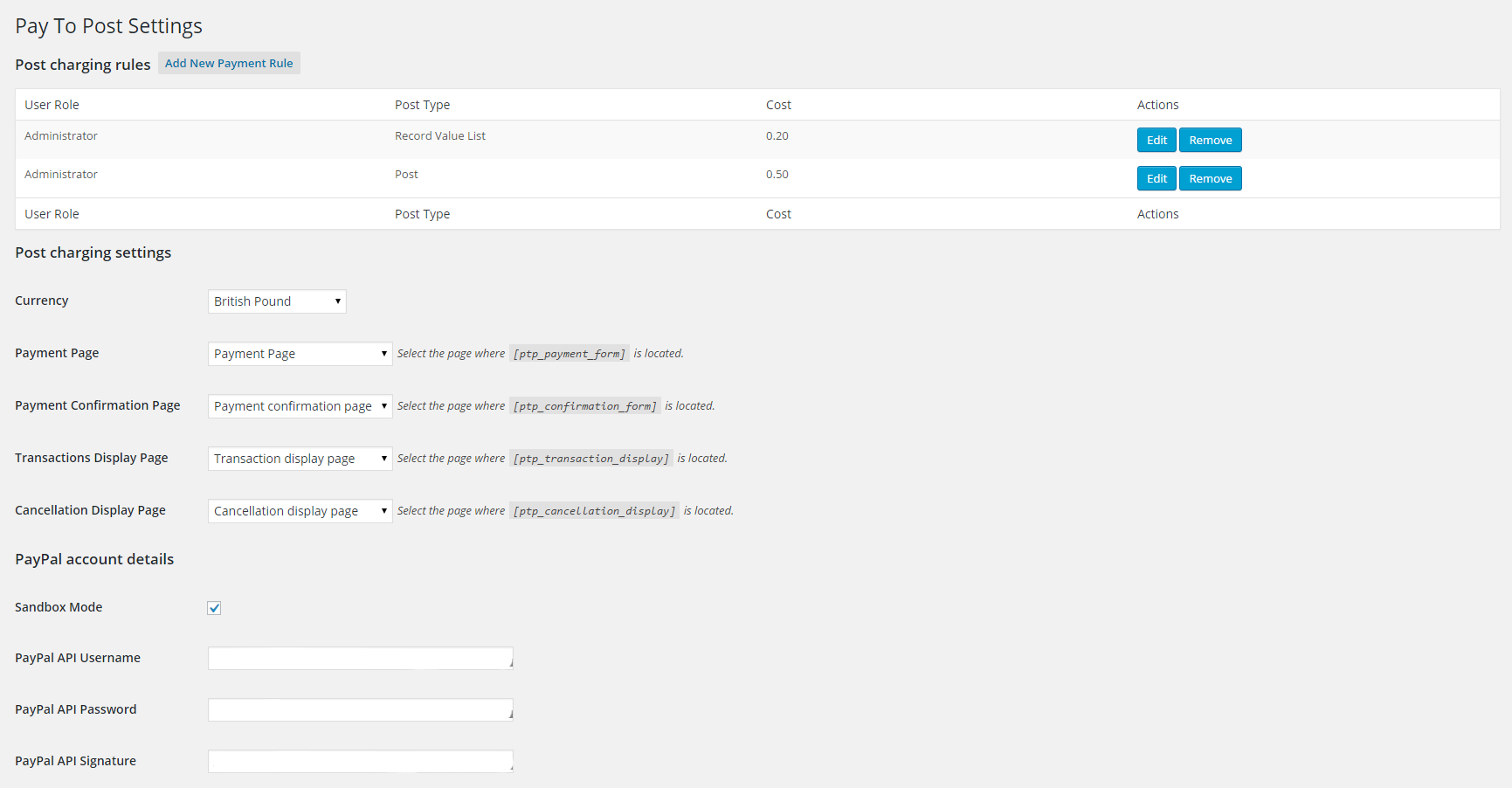Click the [ptp_transaction_display] shortcode text
This screenshot has width=1512, height=788.
pos(591,459)
